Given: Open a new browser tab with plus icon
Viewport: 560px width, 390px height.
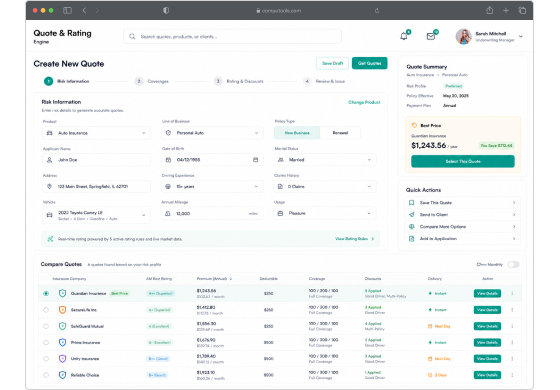Looking at the screenshot, I should pos(506,10).
